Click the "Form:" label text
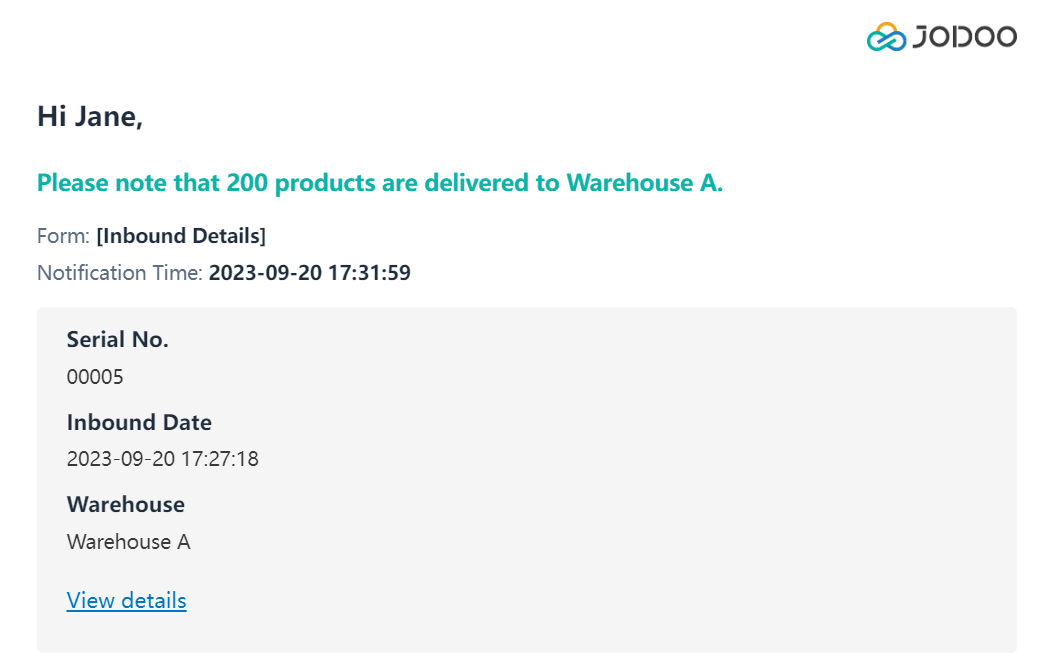 [x=64, y=236]
